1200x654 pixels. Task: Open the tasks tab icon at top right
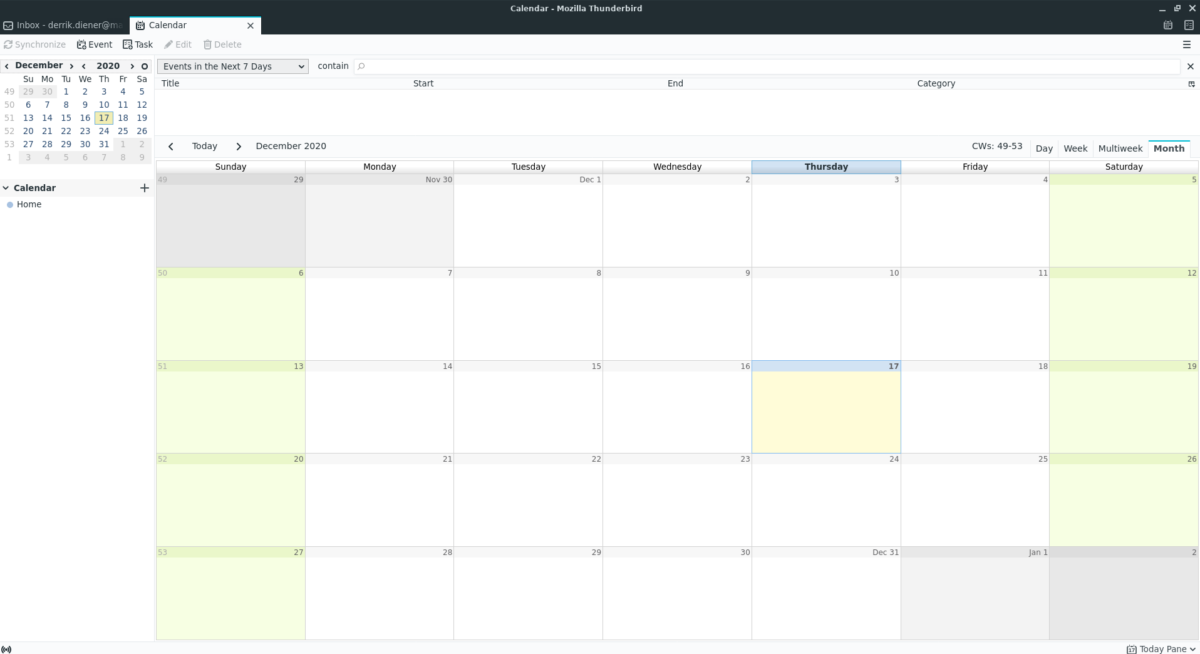pos(1189,25)
